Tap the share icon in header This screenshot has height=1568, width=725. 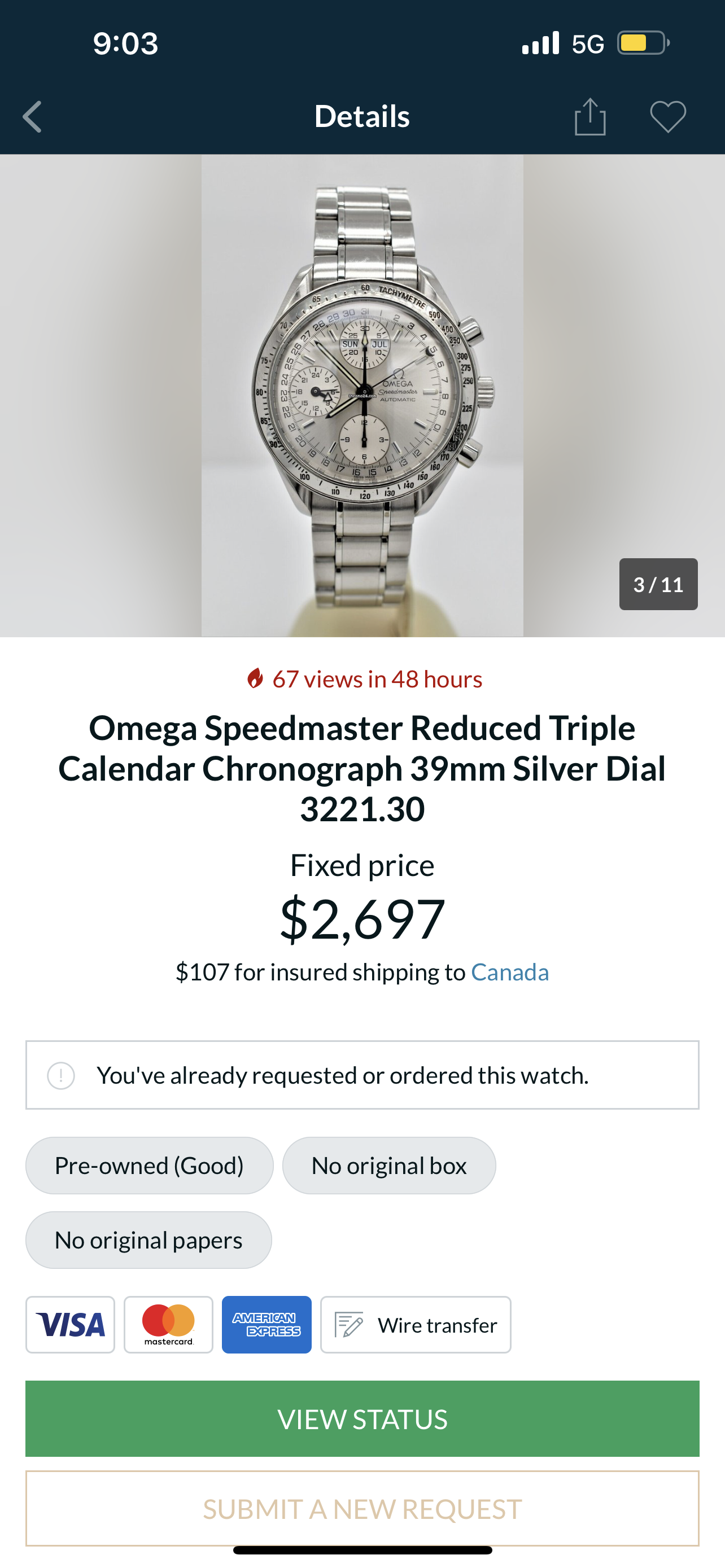point(590,116)
